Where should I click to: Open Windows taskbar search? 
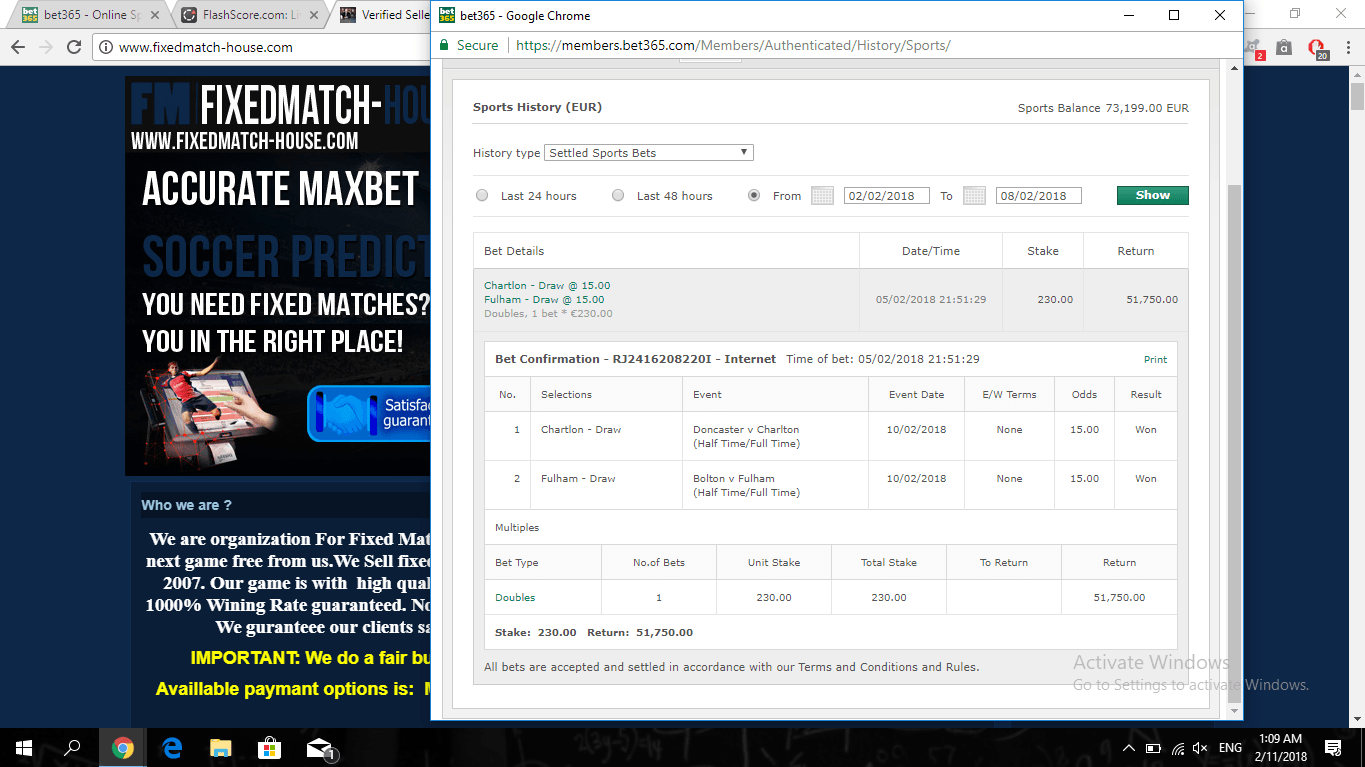(72, 747)
